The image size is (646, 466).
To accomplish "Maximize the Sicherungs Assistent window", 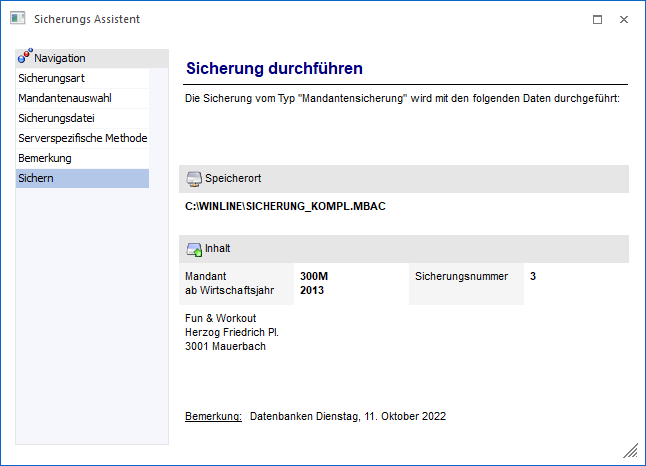I will (x=597, y=19).
